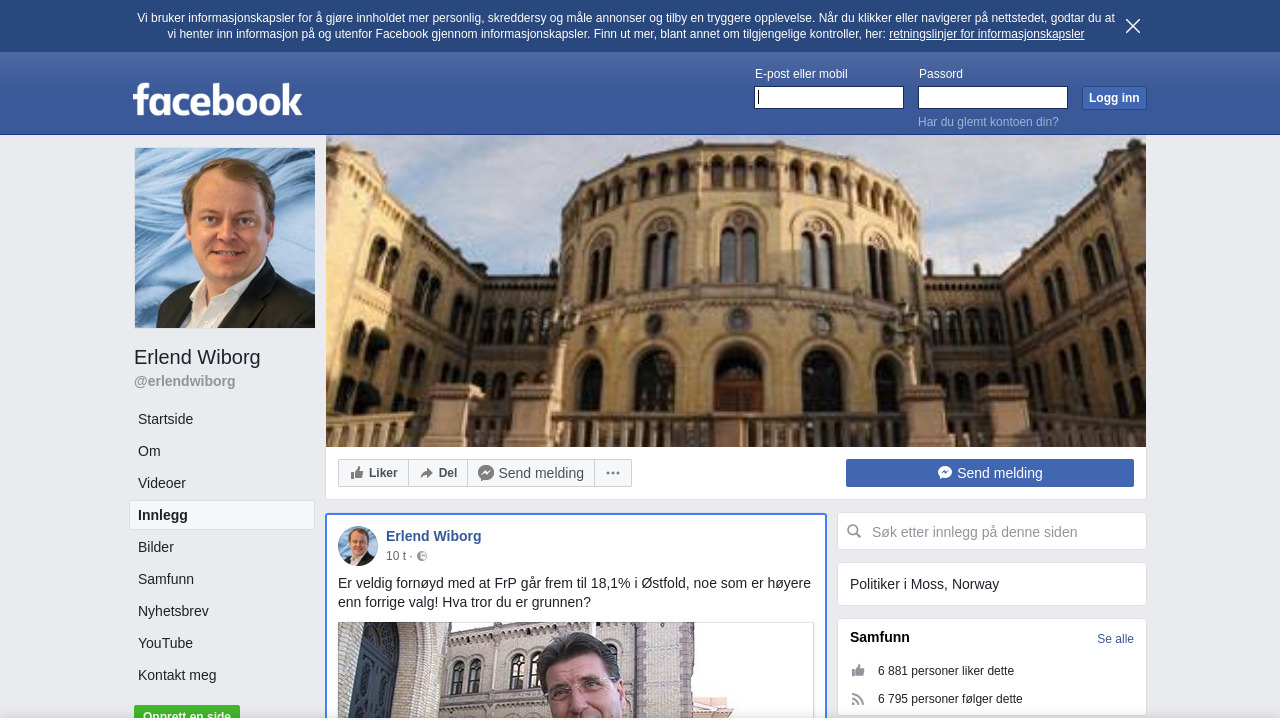
Task: Open Erlend Wiborg post author link
Action: [434, 536]
